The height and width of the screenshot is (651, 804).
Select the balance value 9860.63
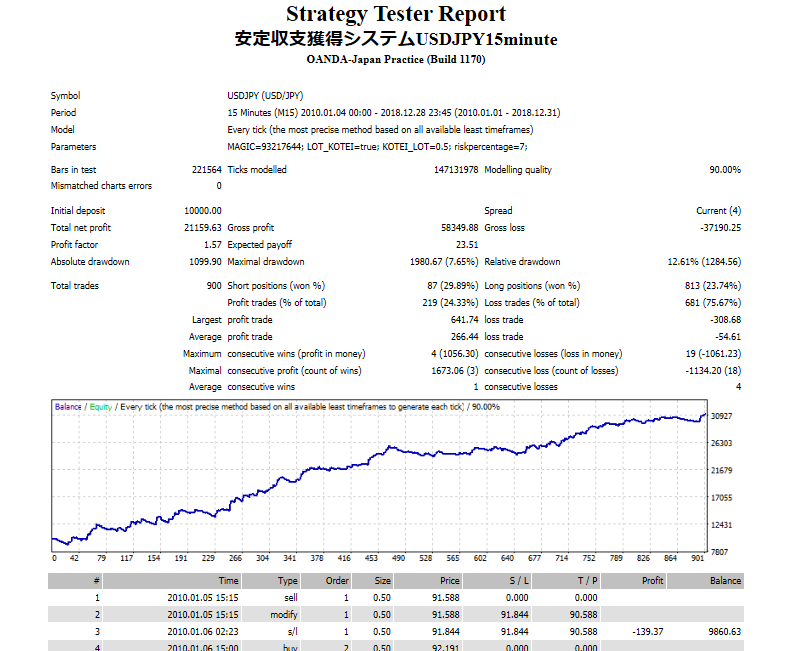(x=725, y=632)
